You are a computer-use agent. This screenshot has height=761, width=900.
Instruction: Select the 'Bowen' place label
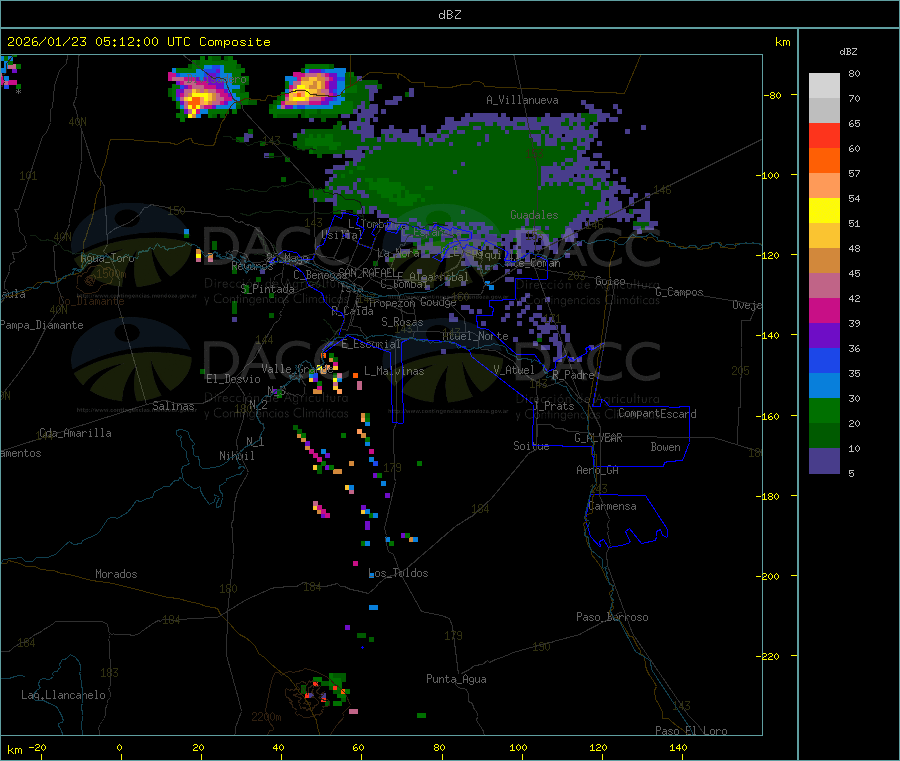[665, 447]
